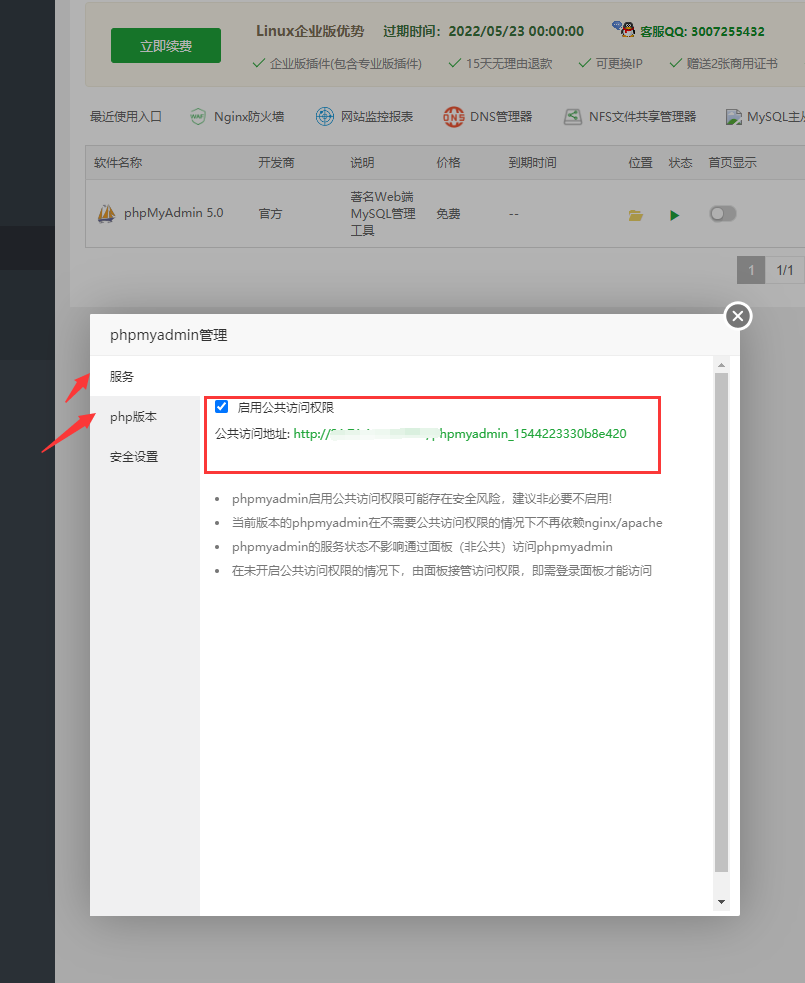Click the 15天无理由退款 feature text
The height and width of the screenshot is (983, 805).
pyautogui.click(x=508, y=64)
